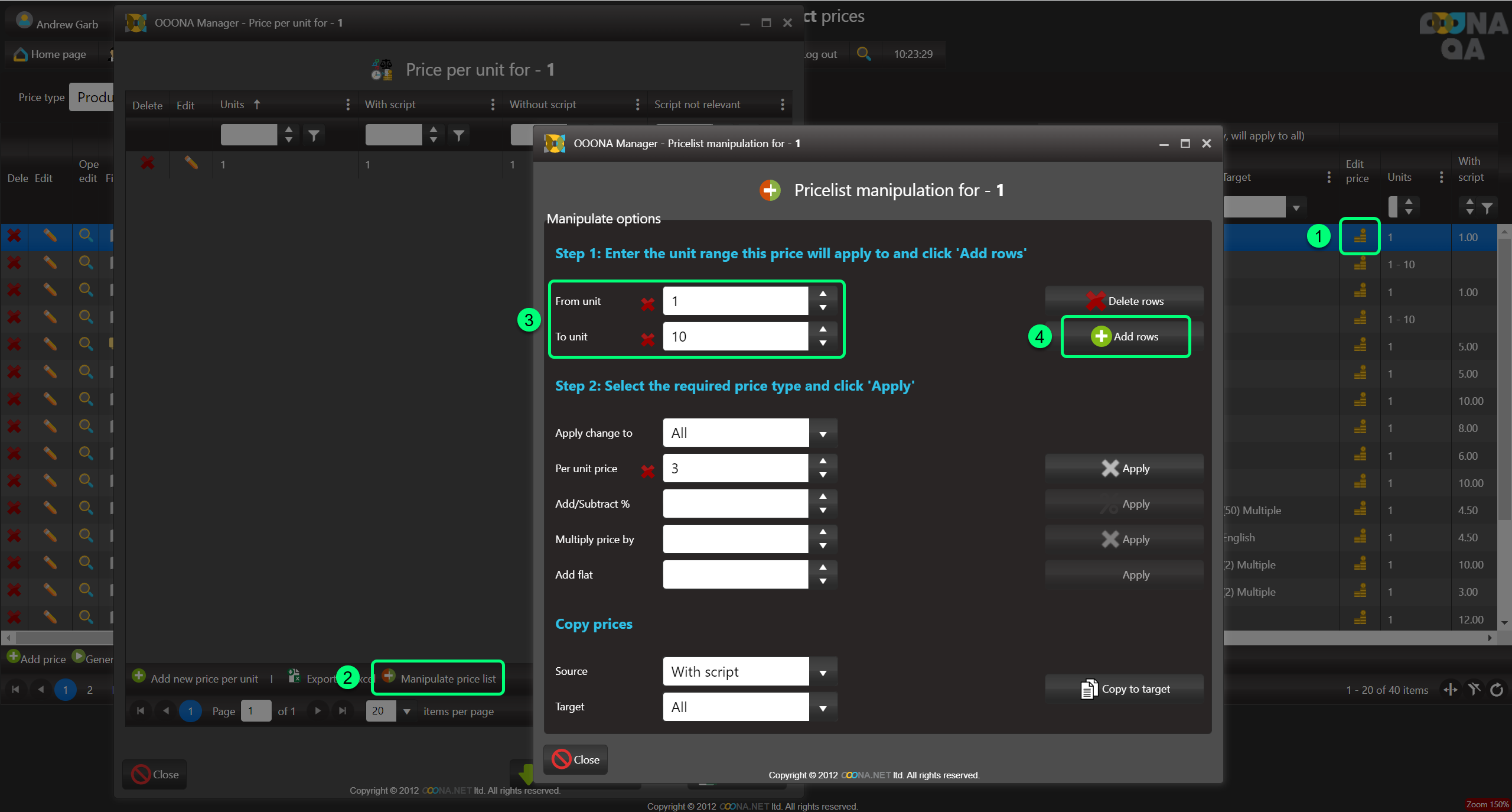Viewport: 1512px width, 812px height.
Task: Click the pencil edit icon in price per unit row
Action: 191,163
